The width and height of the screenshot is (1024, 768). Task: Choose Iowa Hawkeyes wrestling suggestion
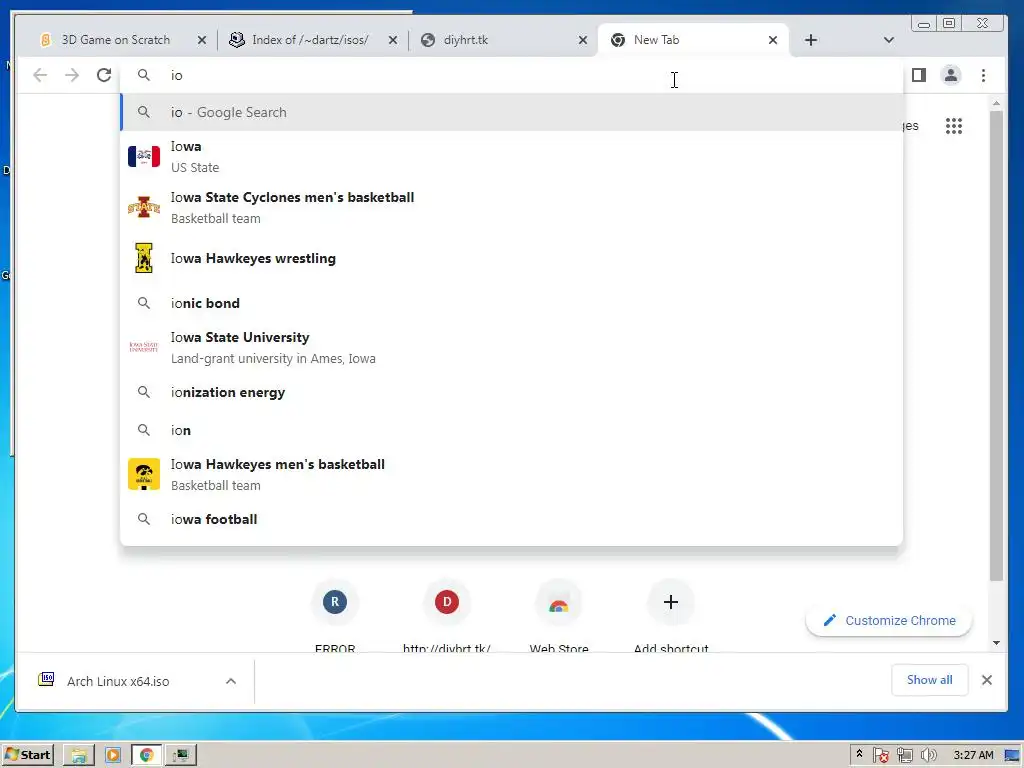tap(511, 258)
